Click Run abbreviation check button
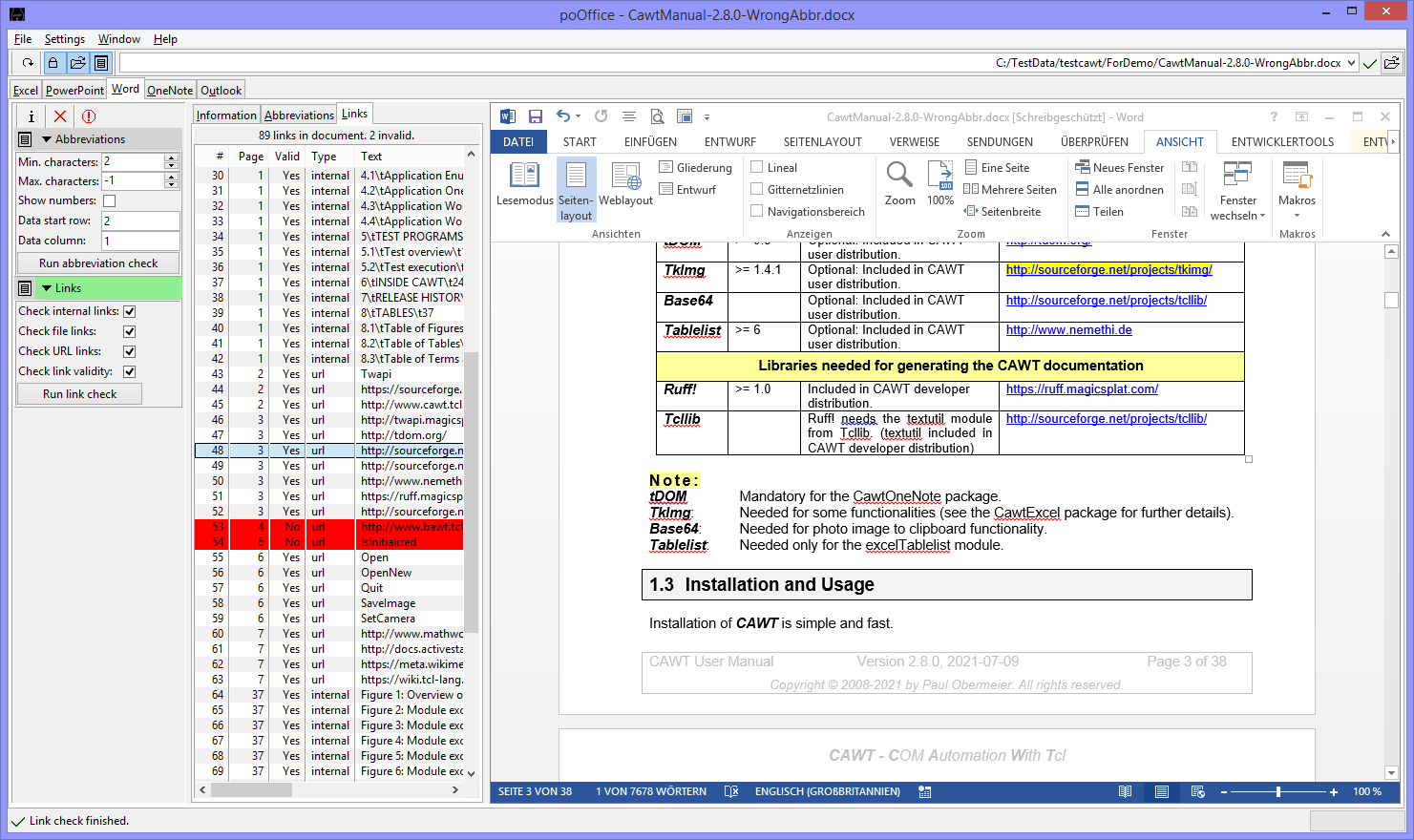 [x=98, y=263]
